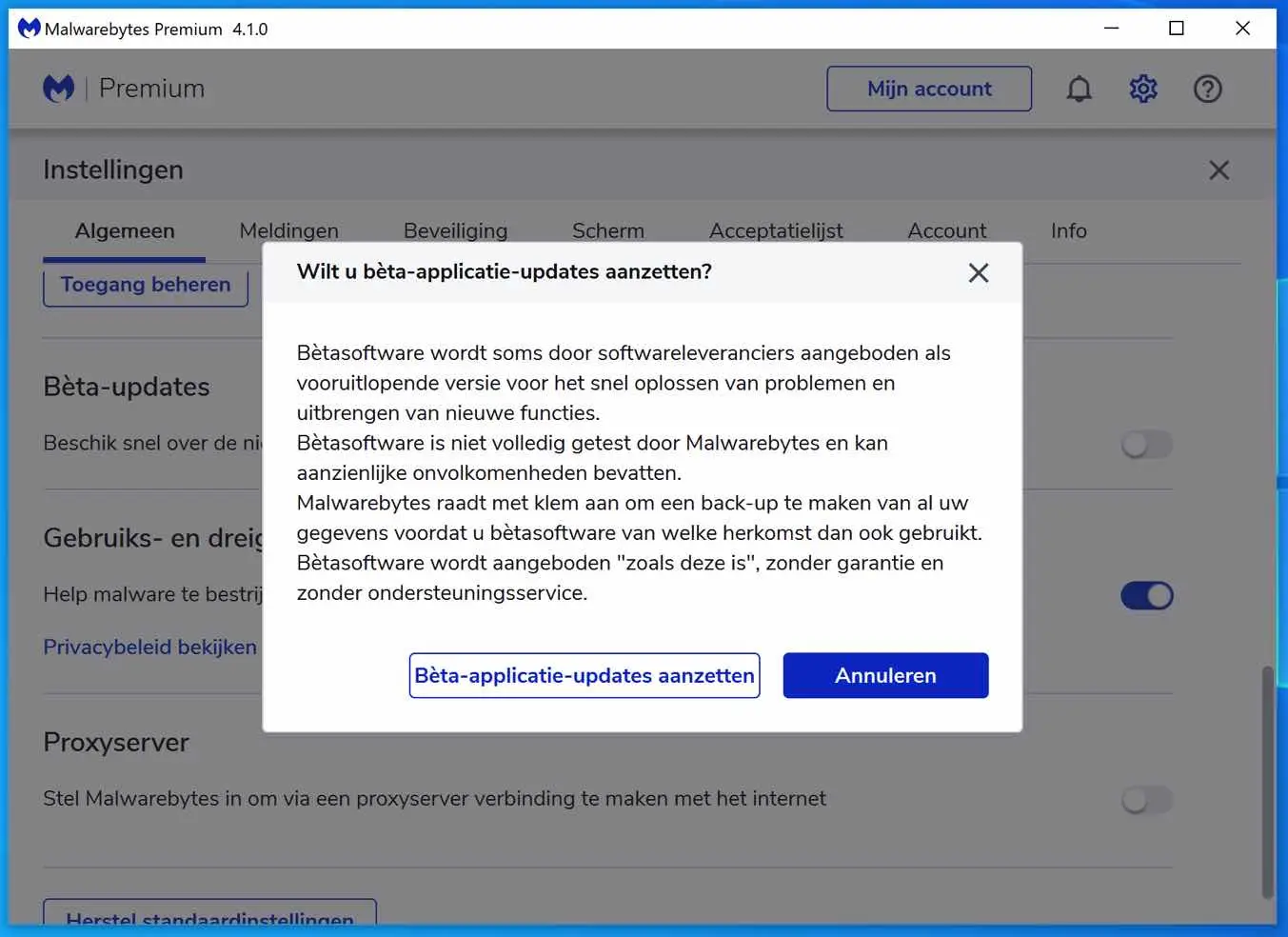
Task: Open the help question mark icon
Action: [x=1208, y=89]
